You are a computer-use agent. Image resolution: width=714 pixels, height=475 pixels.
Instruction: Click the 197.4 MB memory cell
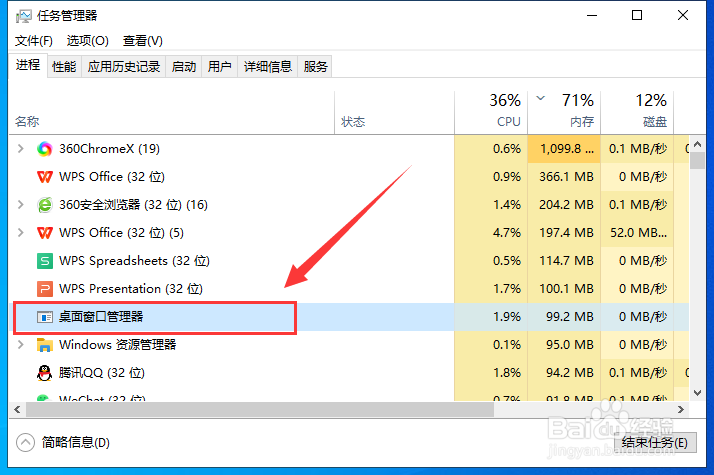(564, 233)
